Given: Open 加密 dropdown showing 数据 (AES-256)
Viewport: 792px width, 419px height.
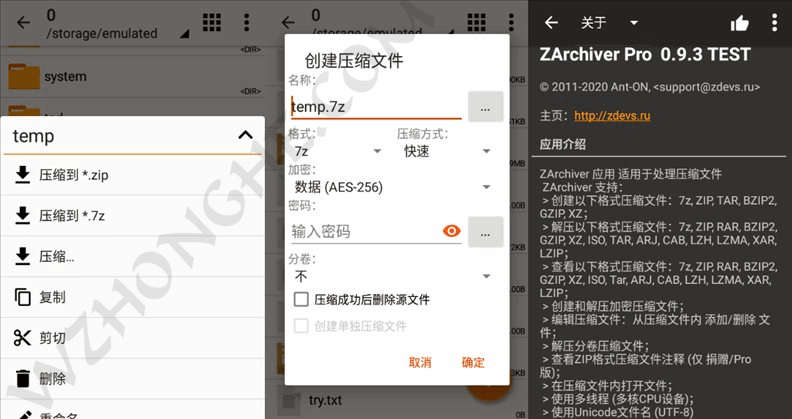Looking at the screenshot, I should 392,187.
